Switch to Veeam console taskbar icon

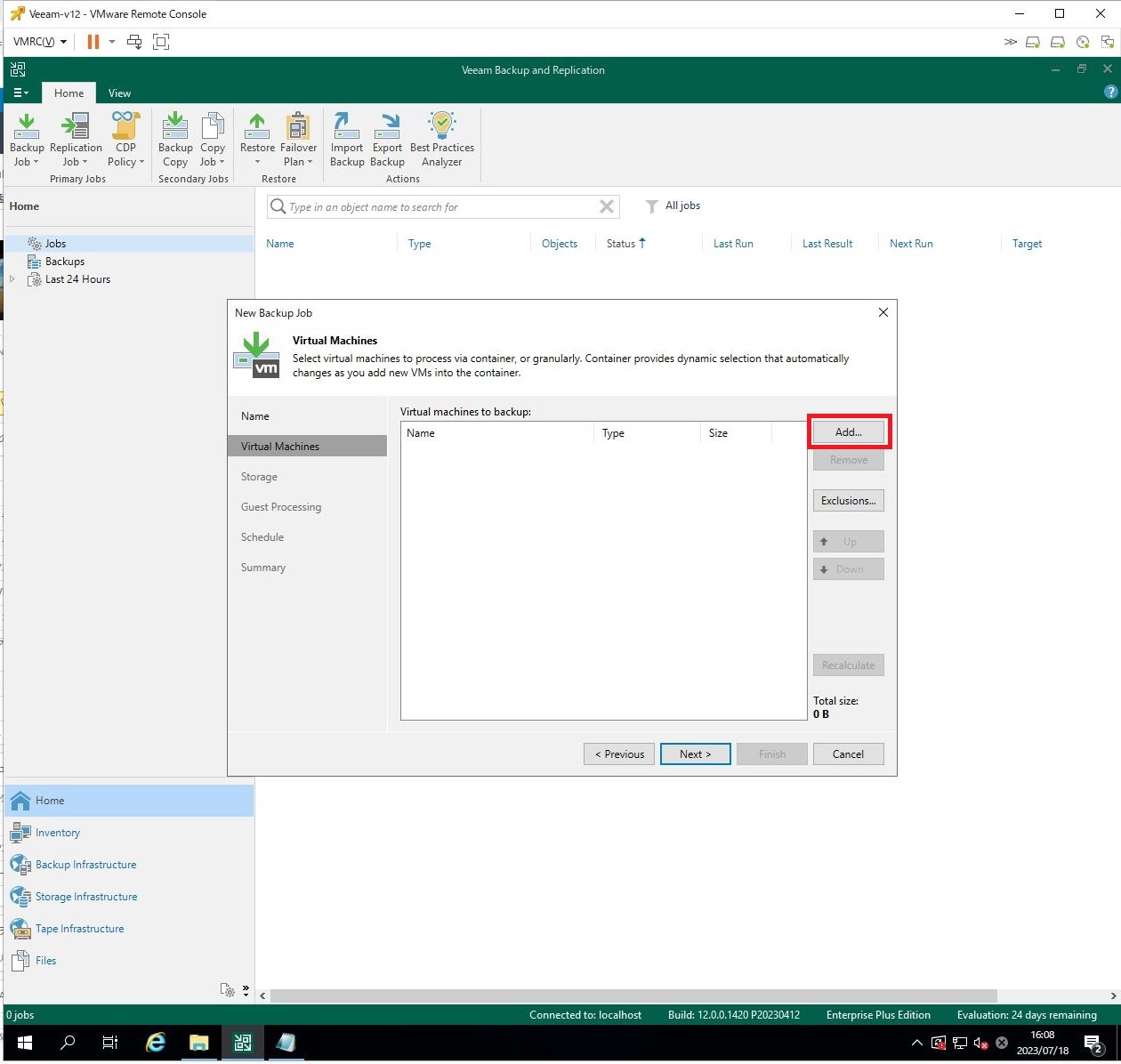[x=242, y=1043]
